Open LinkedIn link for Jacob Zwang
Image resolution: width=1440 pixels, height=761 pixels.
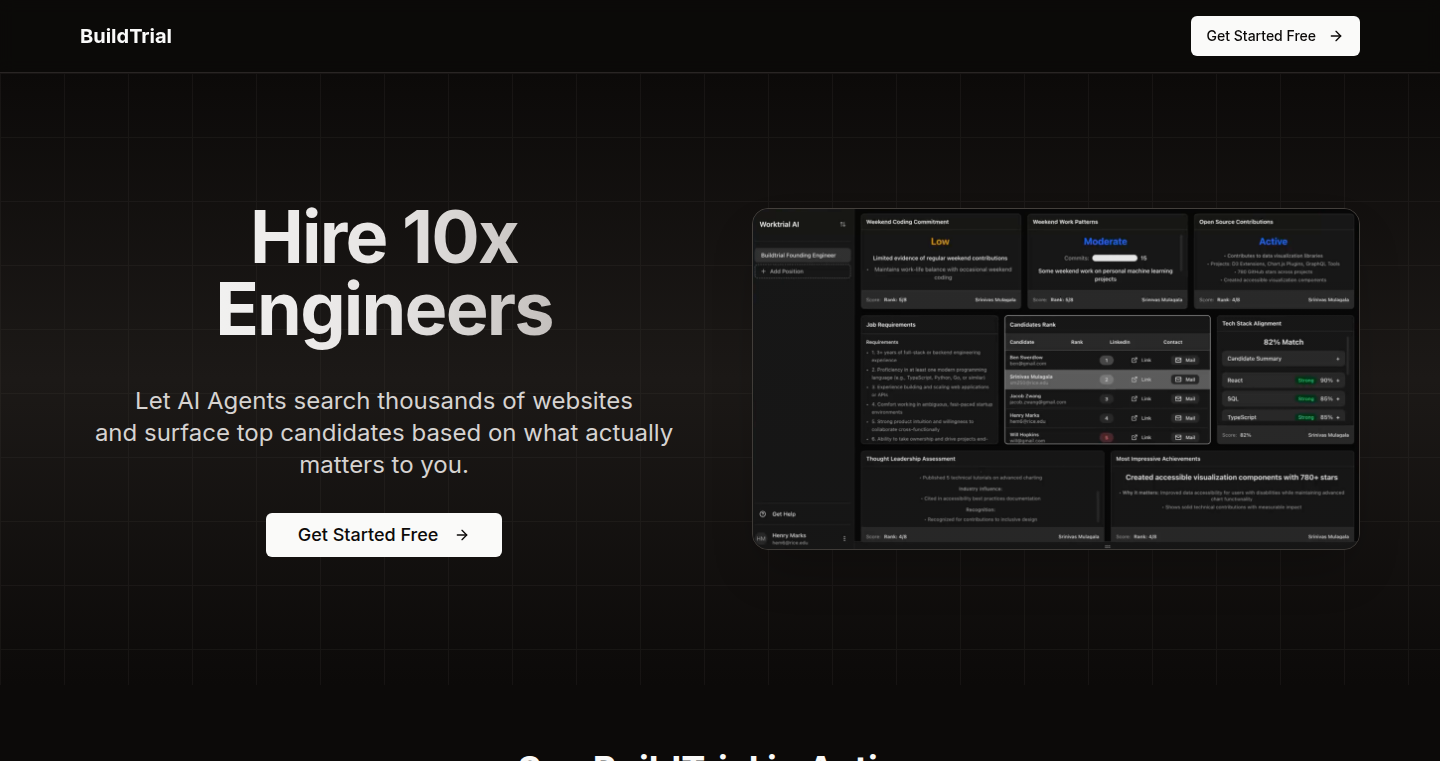1141,398
